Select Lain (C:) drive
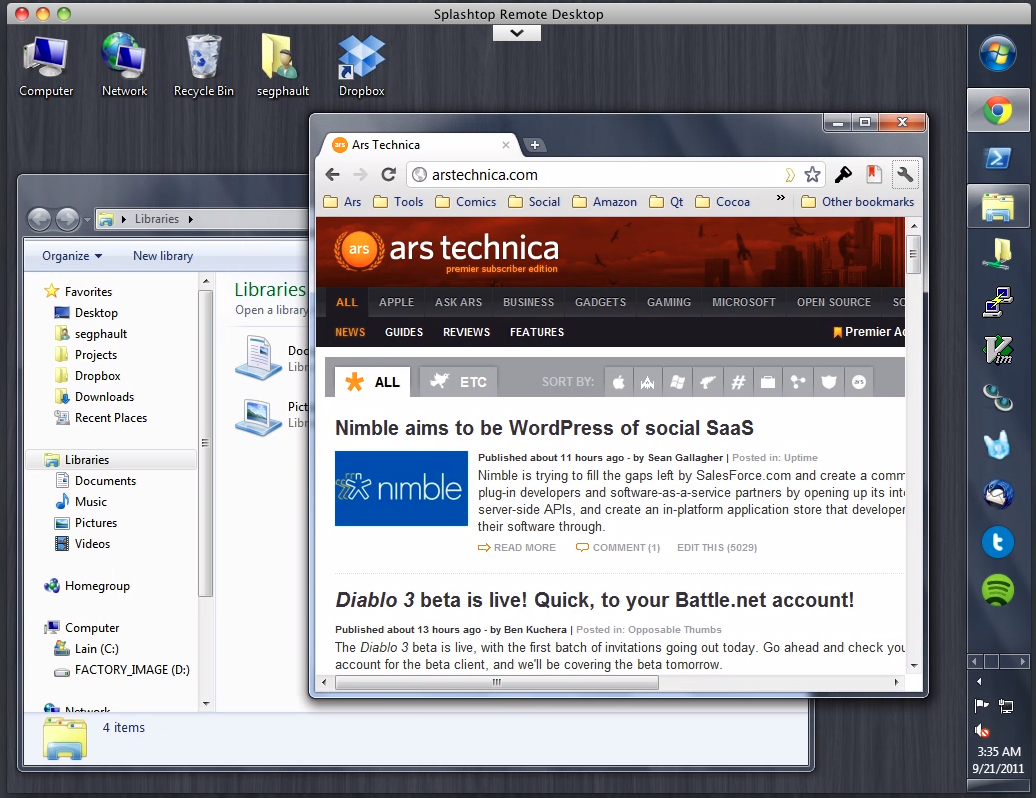 tap(87, 648)
